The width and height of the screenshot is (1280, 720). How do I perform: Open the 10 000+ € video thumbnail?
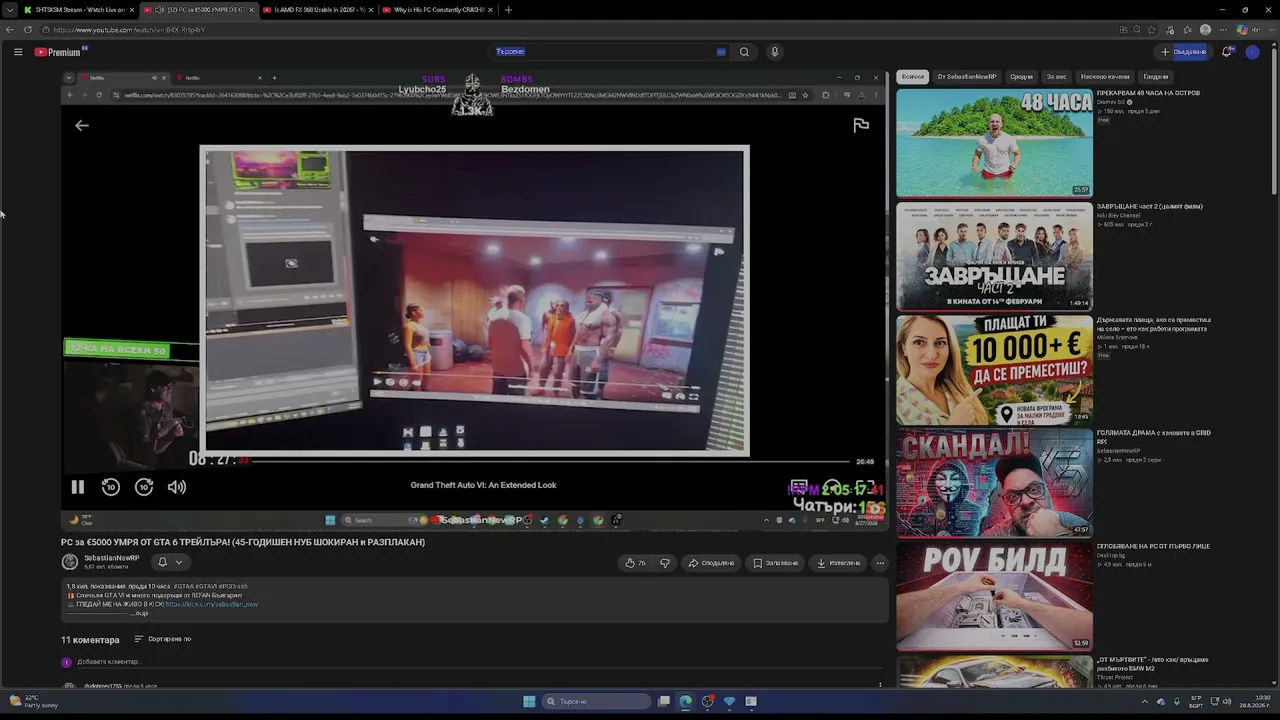[x=994, y=370]
